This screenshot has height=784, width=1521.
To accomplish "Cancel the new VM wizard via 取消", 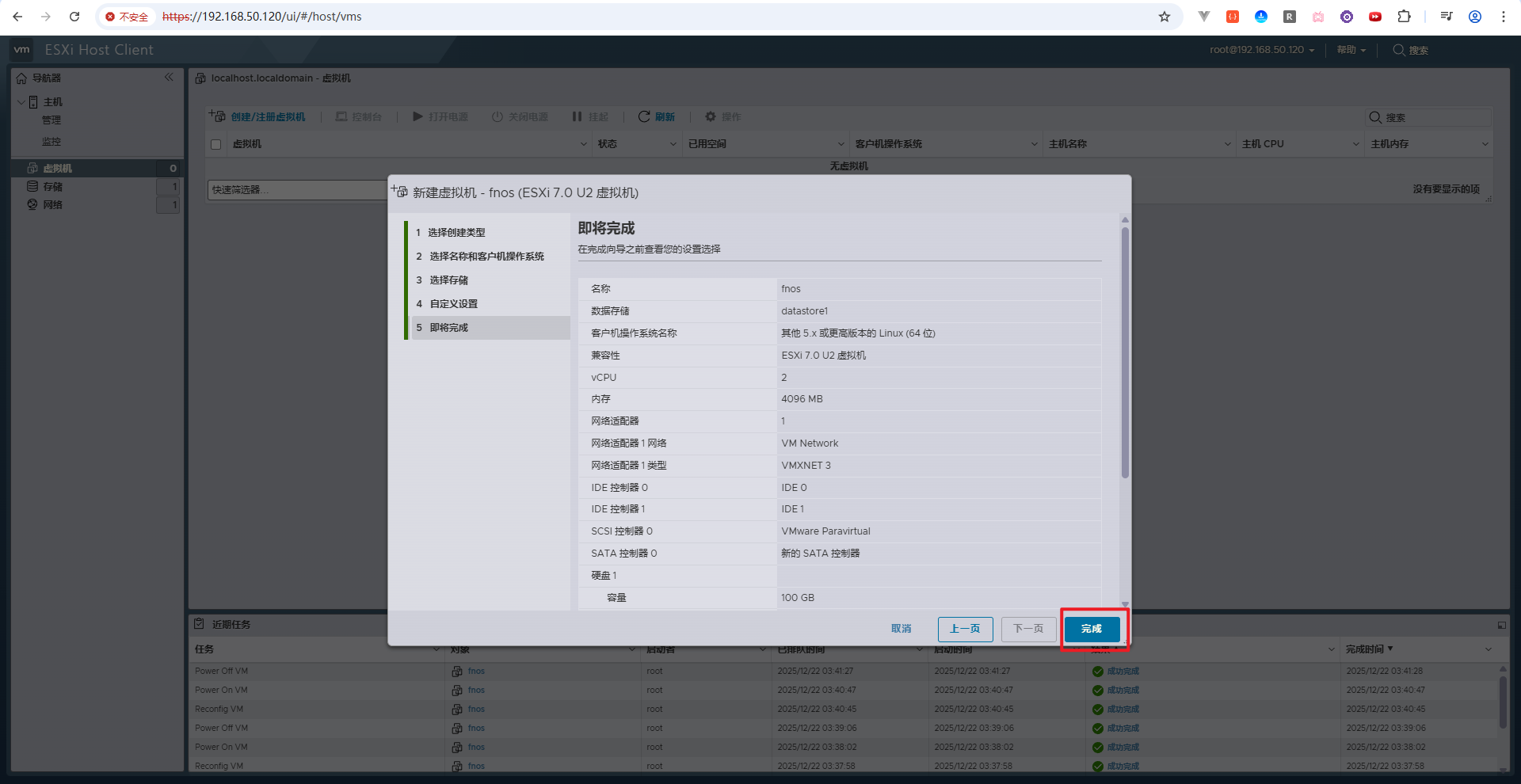I will [x=901, y=629].
